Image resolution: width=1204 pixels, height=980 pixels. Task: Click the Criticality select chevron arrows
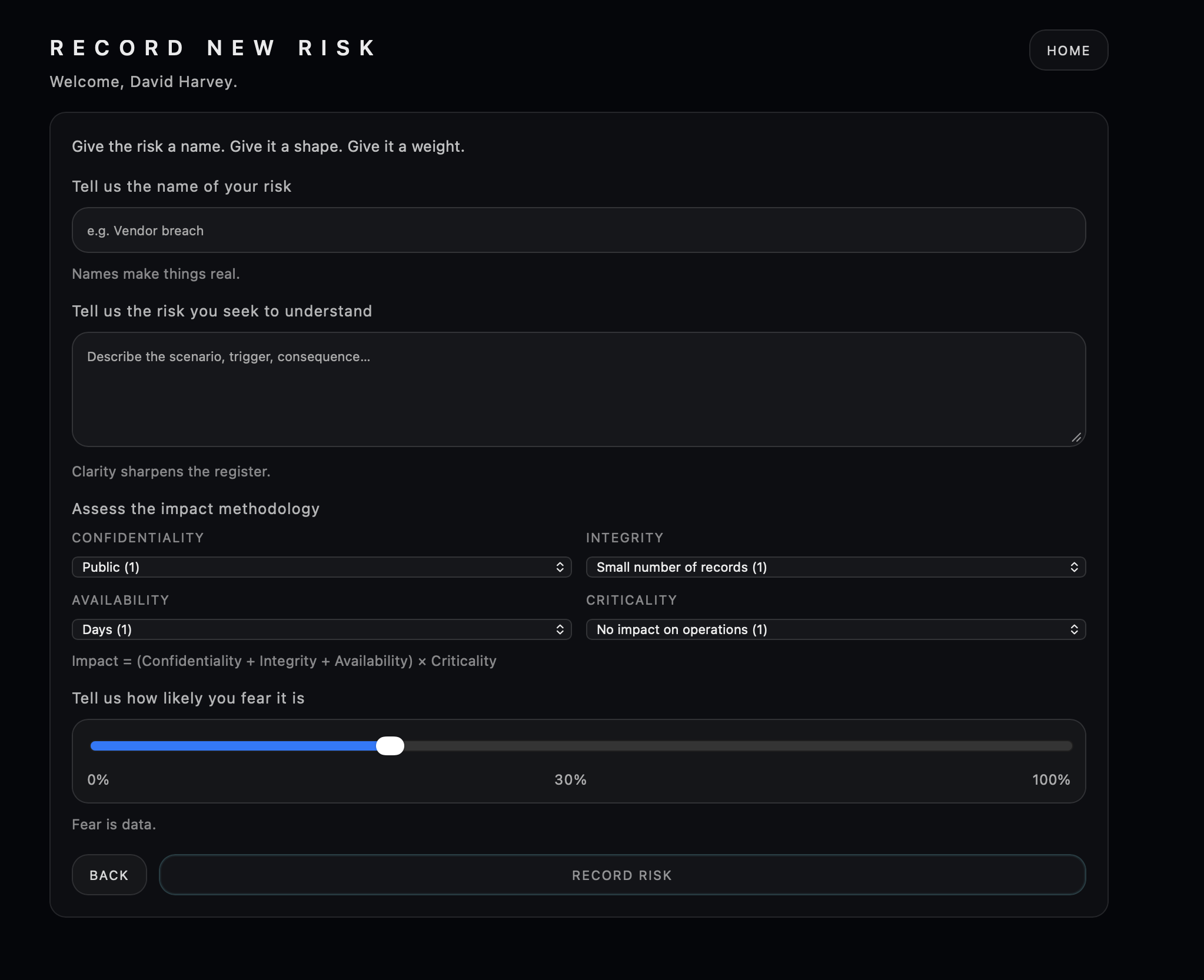(x=1074, y=629)
